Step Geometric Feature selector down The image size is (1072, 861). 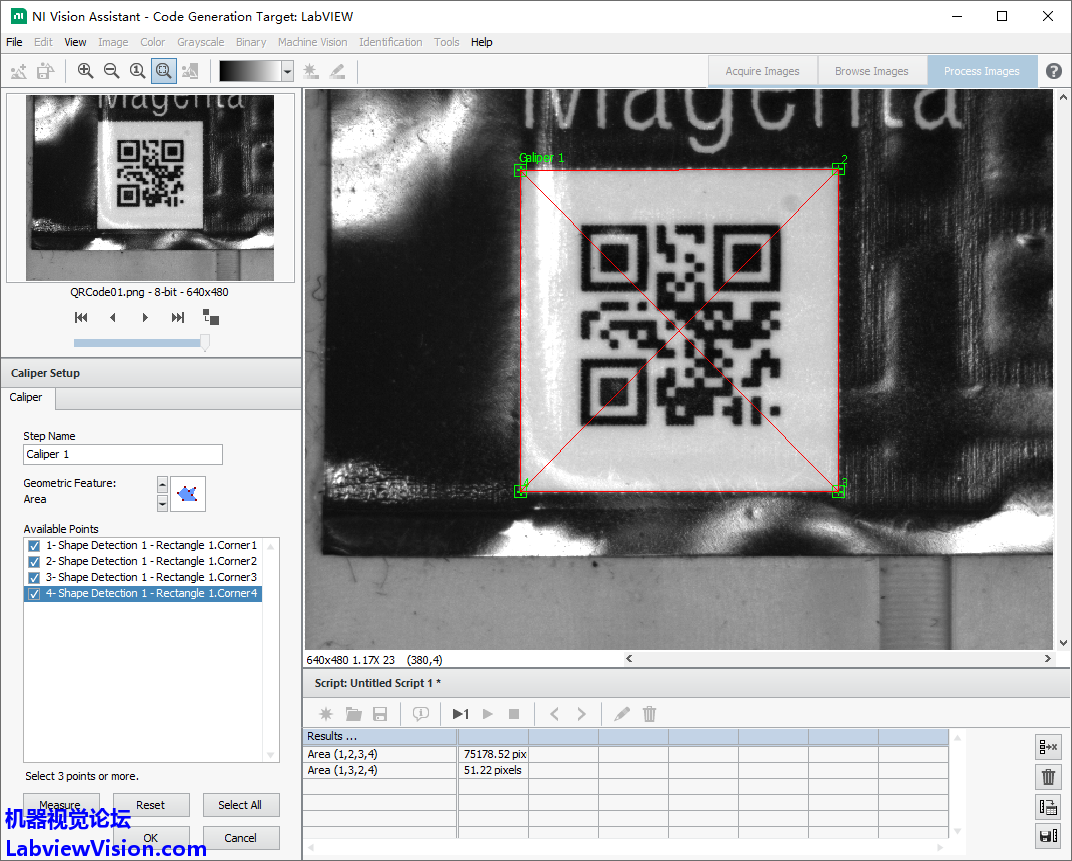click(163, 503)
